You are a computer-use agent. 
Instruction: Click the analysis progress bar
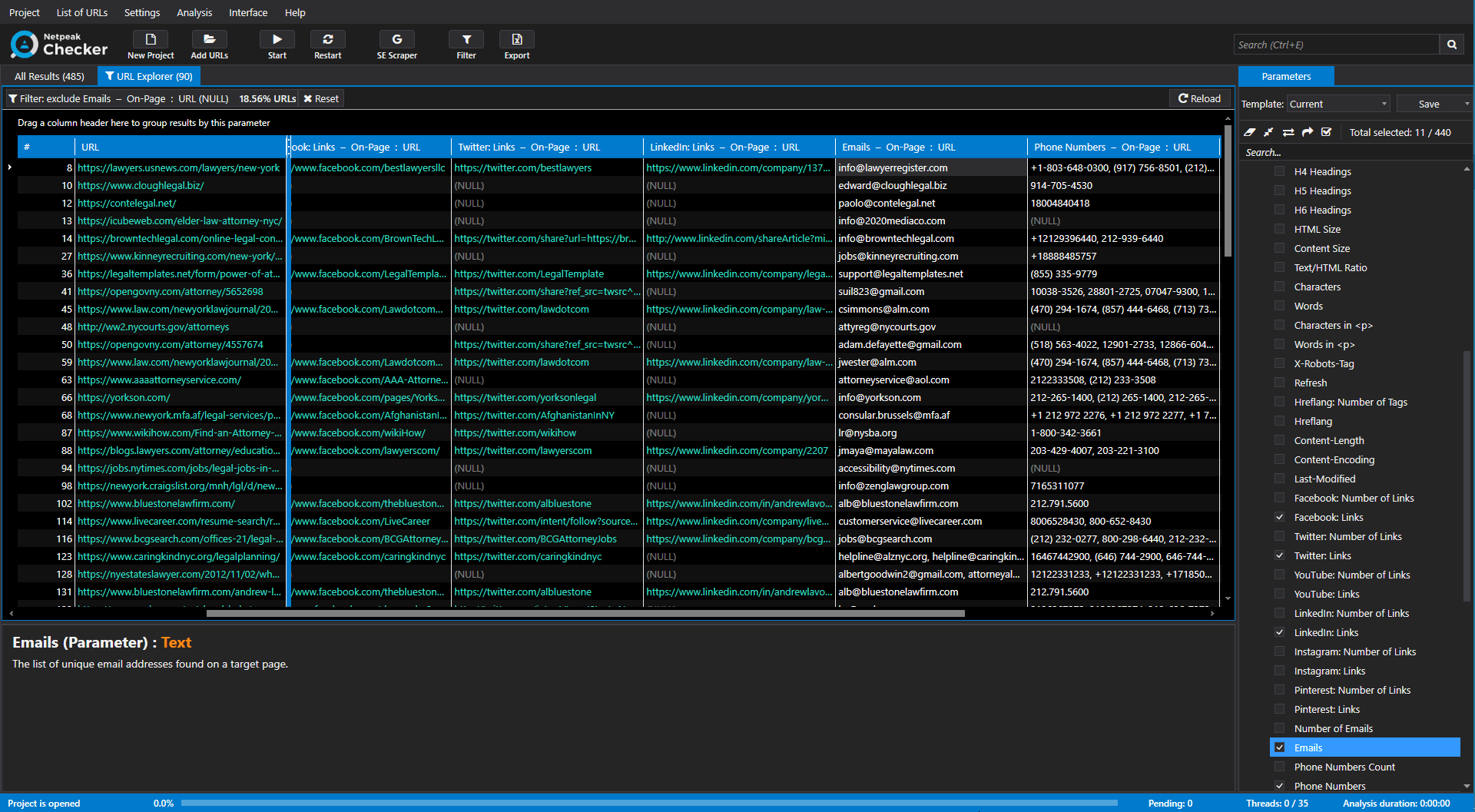(649, 803)
